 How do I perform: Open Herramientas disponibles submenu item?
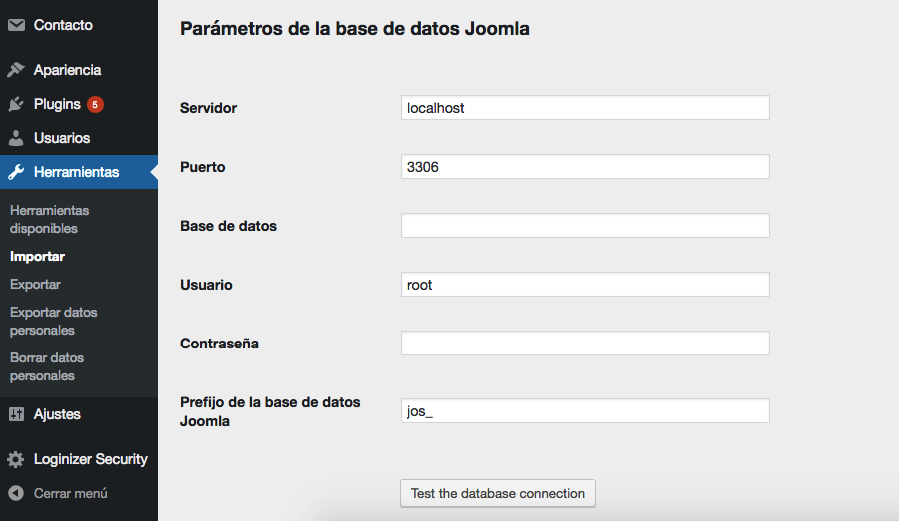49,219
